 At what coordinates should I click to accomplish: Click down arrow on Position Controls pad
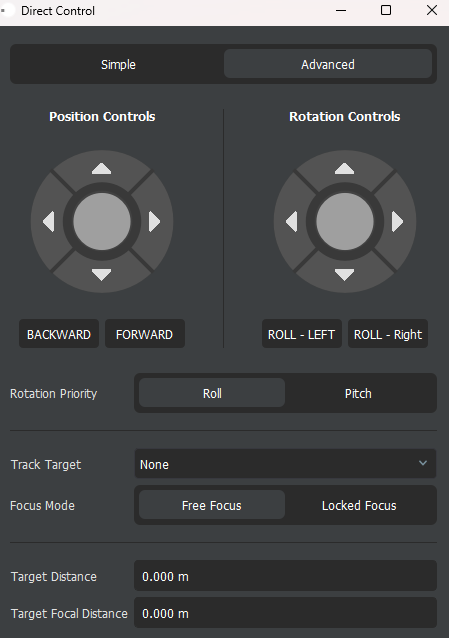tap(101, 275)
